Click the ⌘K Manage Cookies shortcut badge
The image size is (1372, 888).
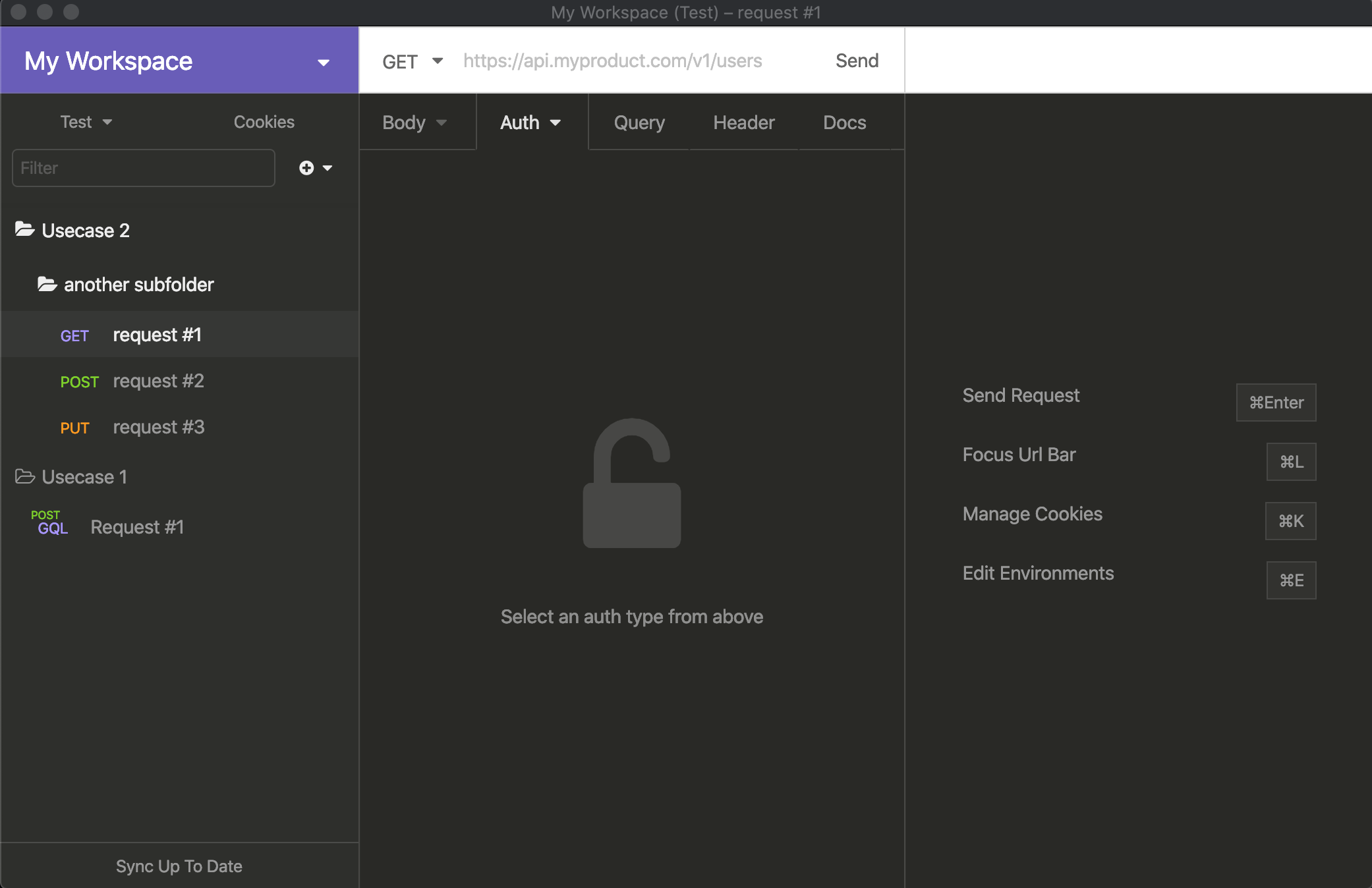point(1290,521)
